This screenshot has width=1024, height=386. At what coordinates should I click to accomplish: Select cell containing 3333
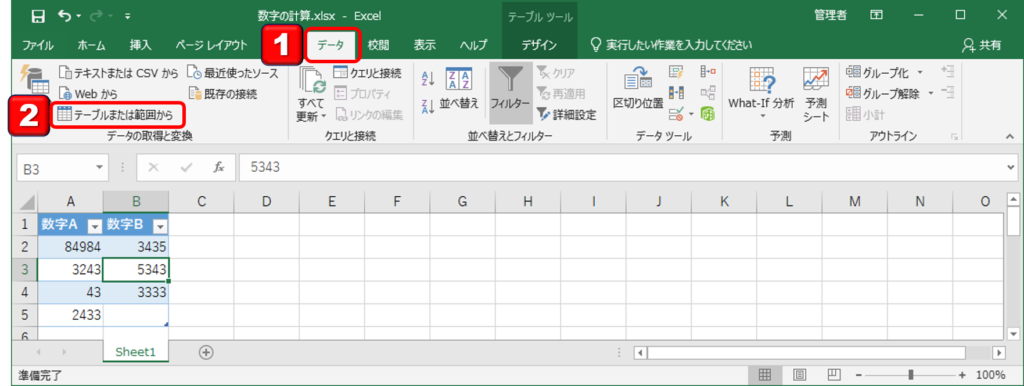click(x=136, y=293)
